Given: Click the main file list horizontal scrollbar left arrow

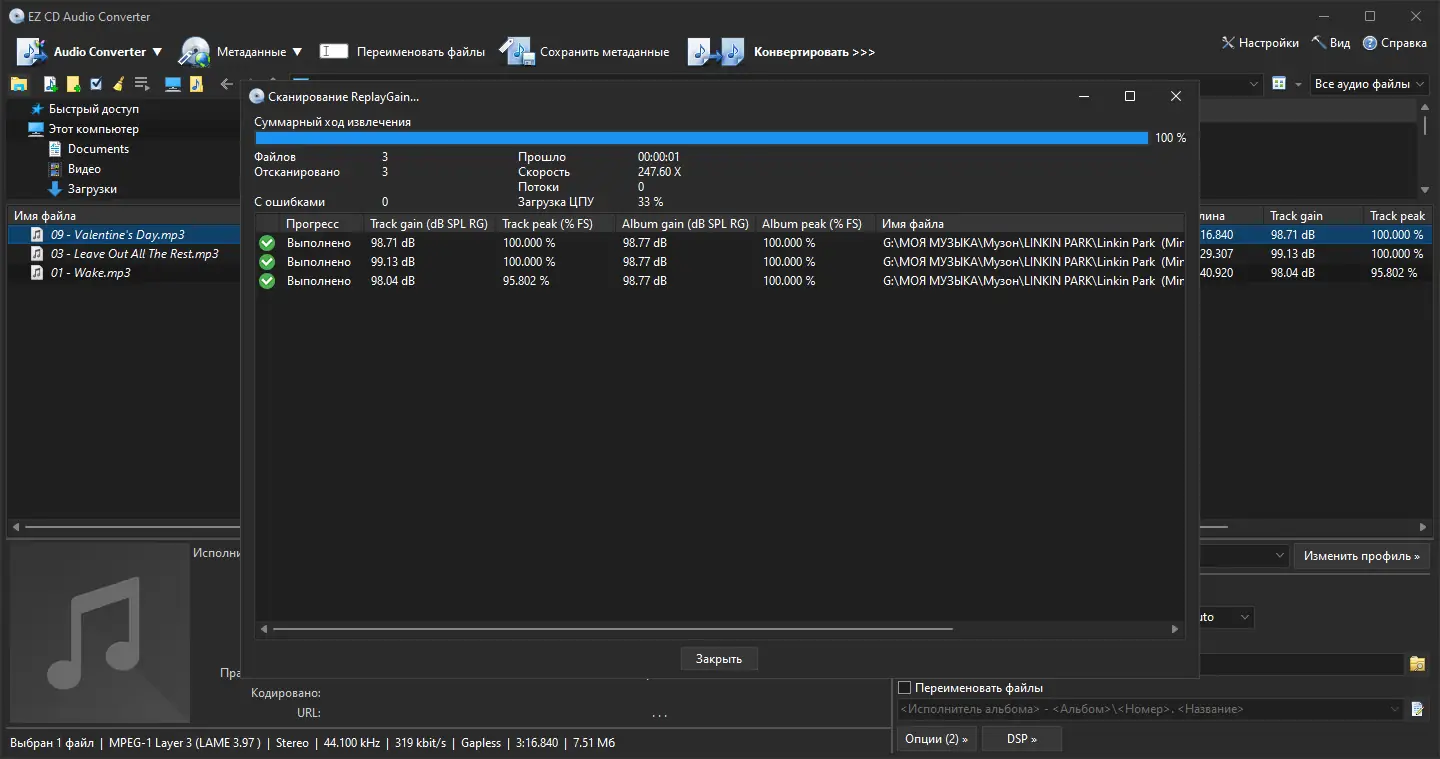Looking at the screenshot, I should [15, 527].
